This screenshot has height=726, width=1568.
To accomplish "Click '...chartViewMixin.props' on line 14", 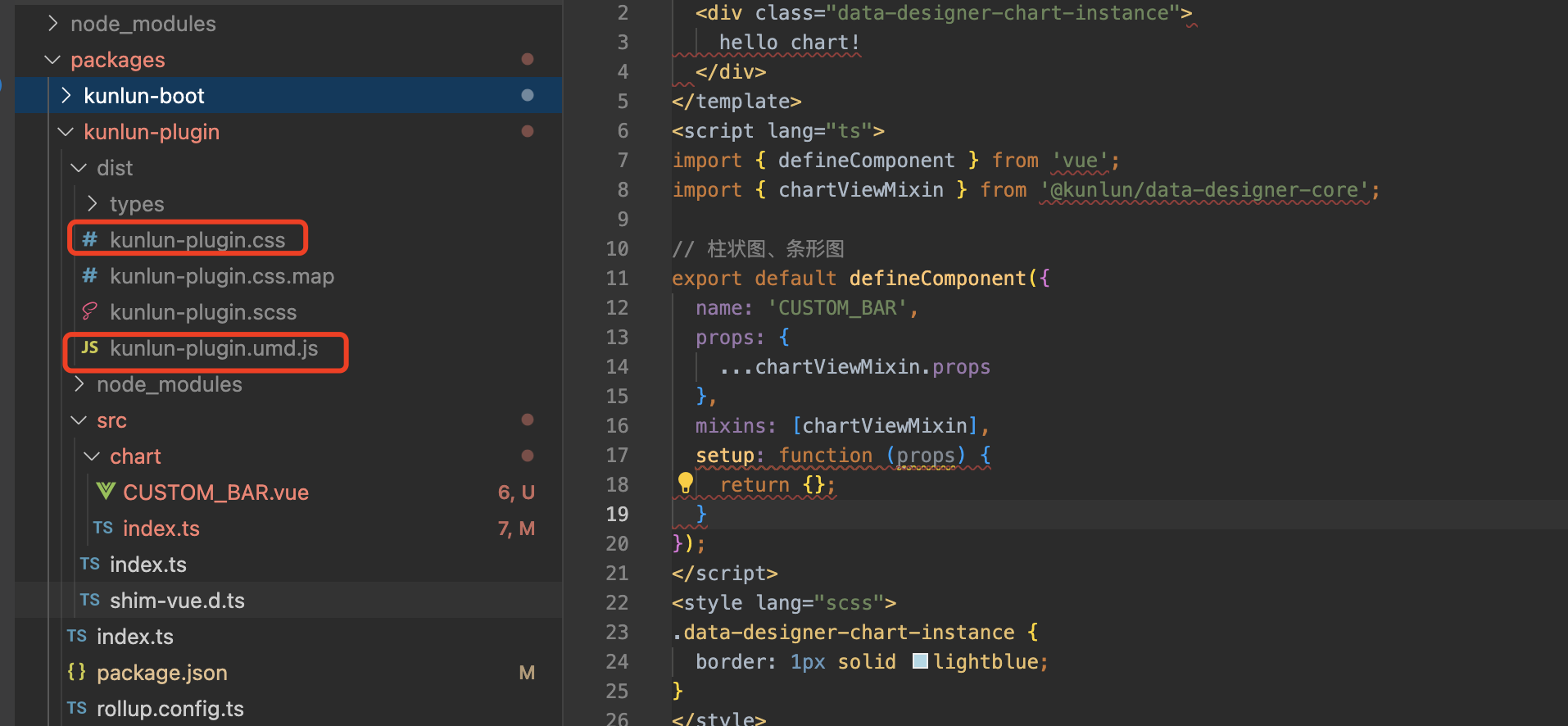I will (854, 367).
